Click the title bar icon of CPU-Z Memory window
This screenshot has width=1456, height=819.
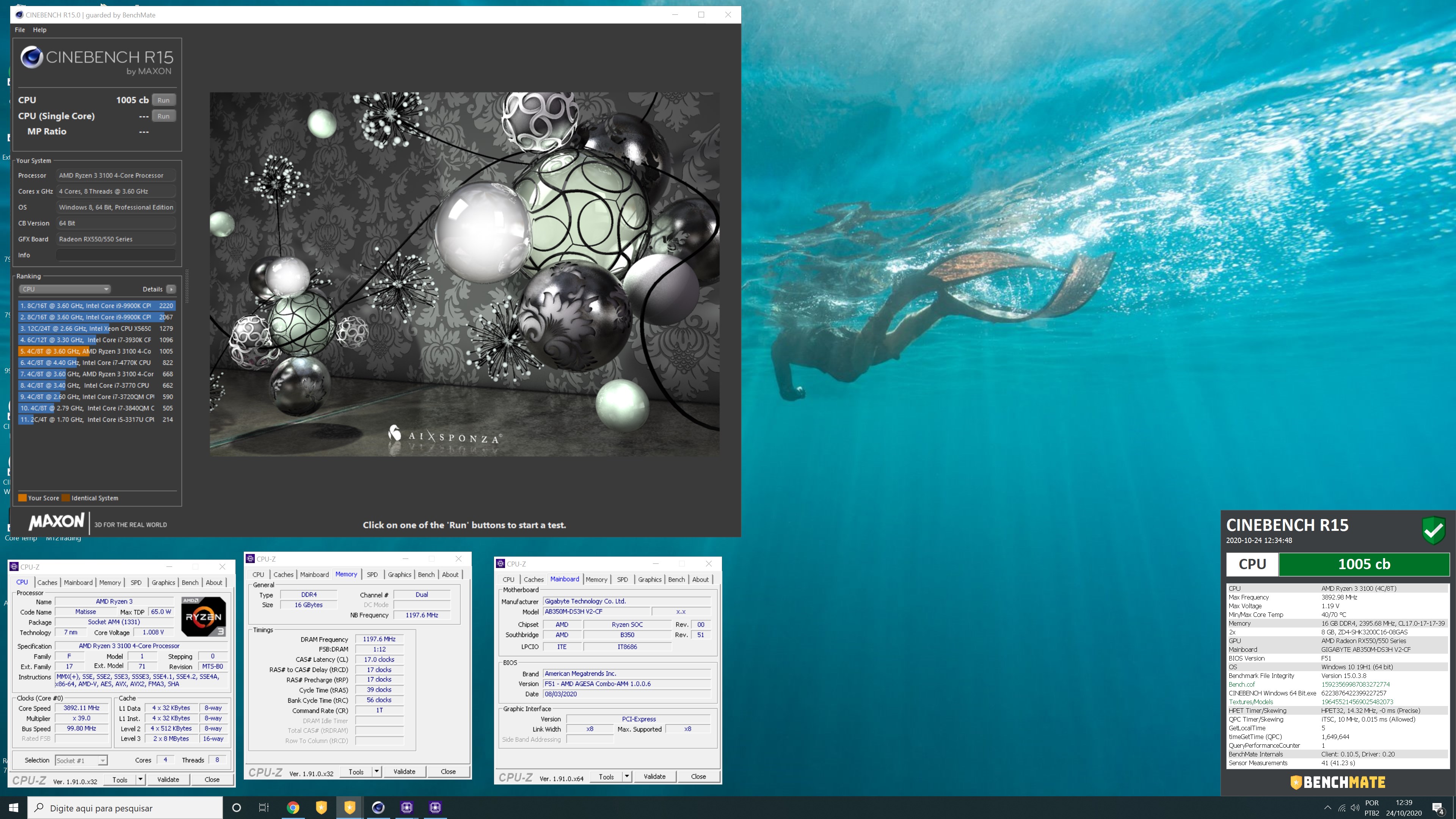coord(250,559)
